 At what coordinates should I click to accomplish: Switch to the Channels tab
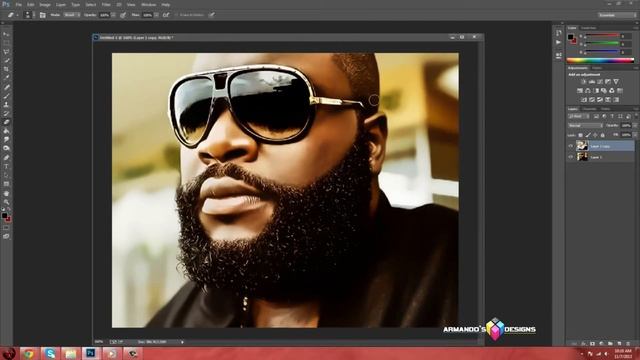pos(589,109)
